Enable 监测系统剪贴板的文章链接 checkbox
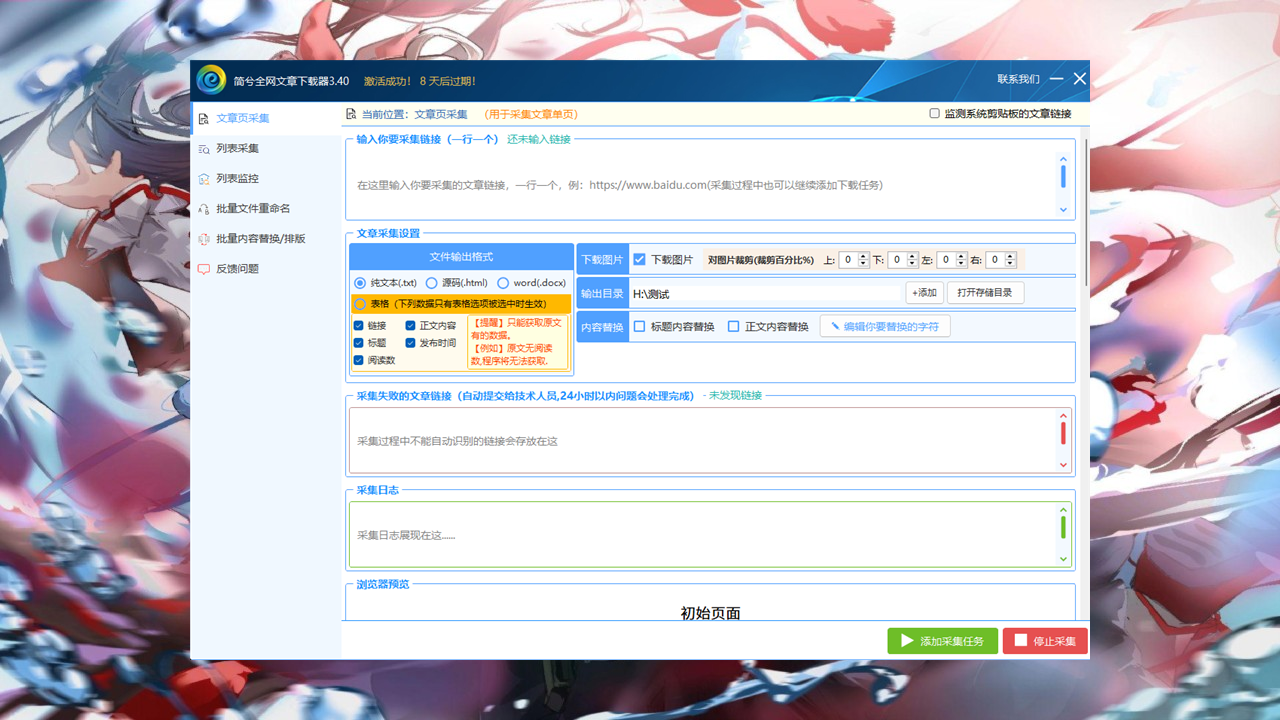This screenshot has width=1280, height=720. 934,114
